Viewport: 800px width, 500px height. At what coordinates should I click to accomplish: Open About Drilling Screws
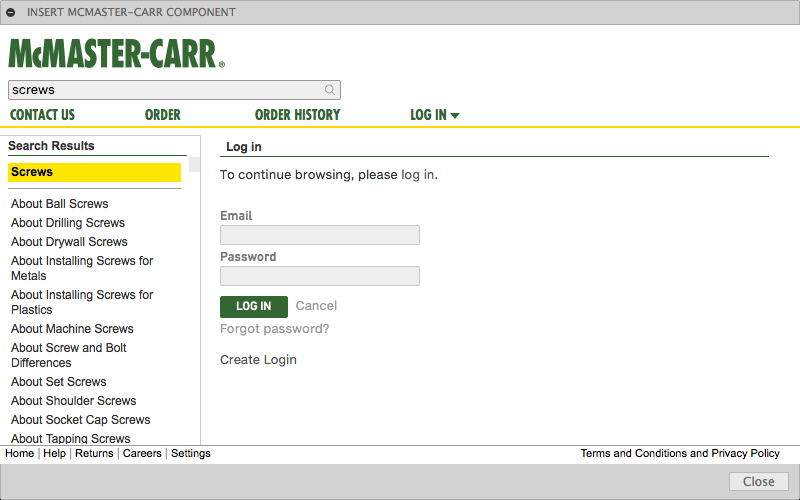68,222
